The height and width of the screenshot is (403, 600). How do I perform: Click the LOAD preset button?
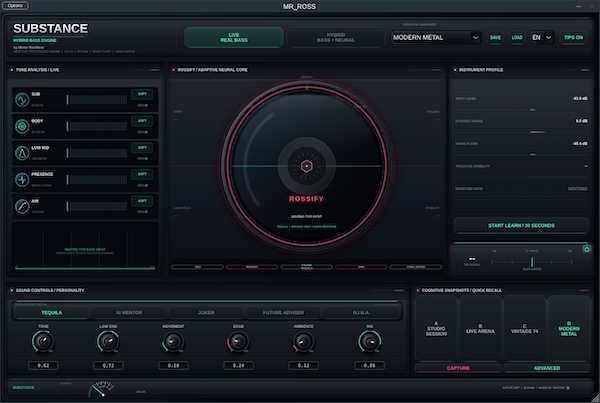pos(517,38)
